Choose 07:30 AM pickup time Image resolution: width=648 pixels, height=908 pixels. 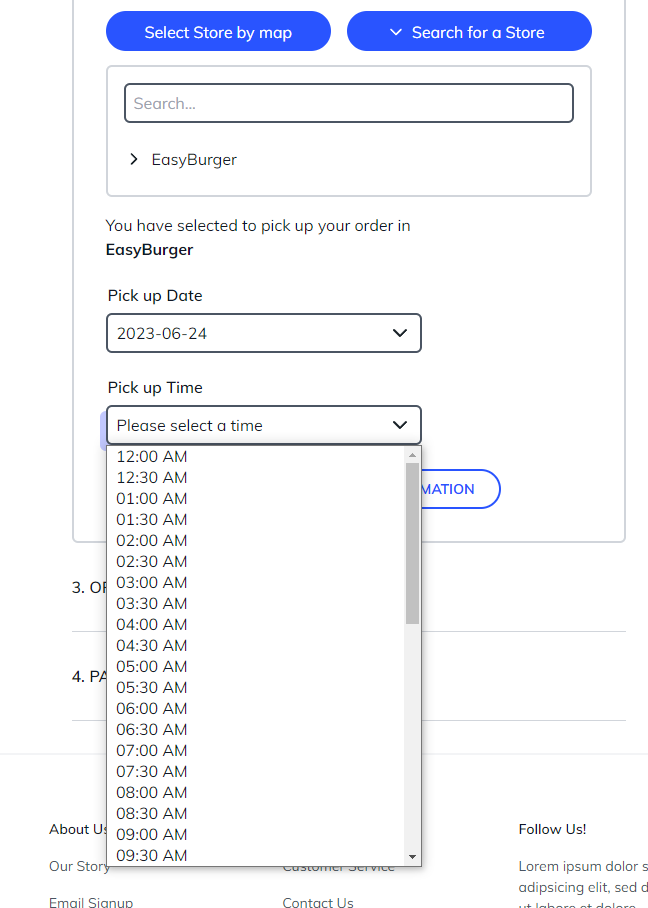[x=152, y=771]
